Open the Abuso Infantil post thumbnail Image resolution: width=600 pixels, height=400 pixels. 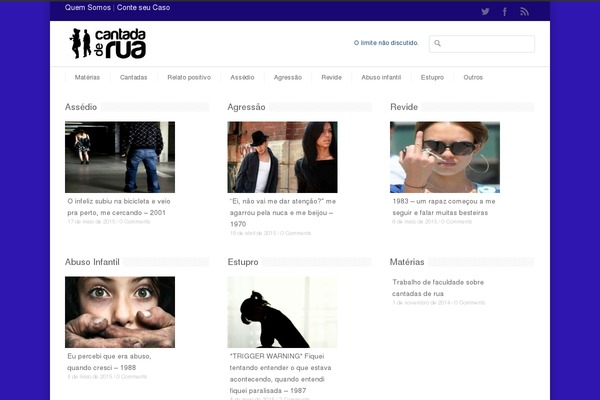pos(120,312)
